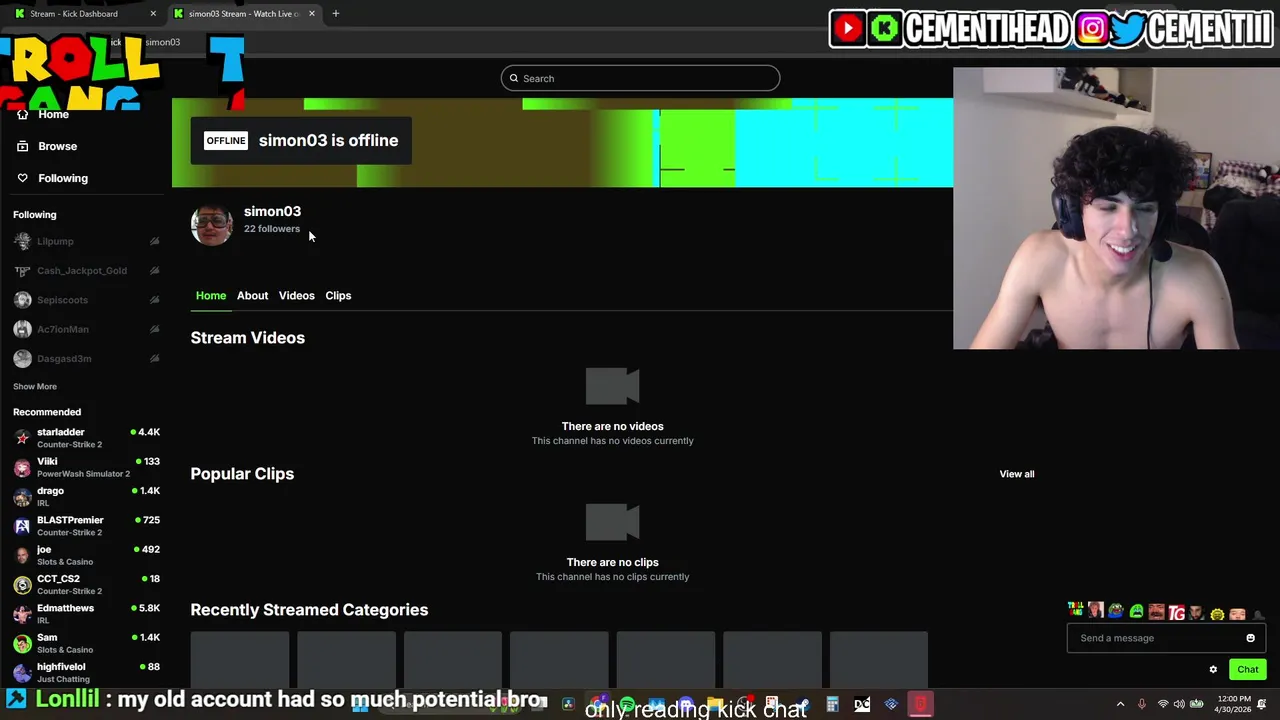Click the Send a message field
The height and width of the screenshot is (720, 1280).
[1166, 638]
